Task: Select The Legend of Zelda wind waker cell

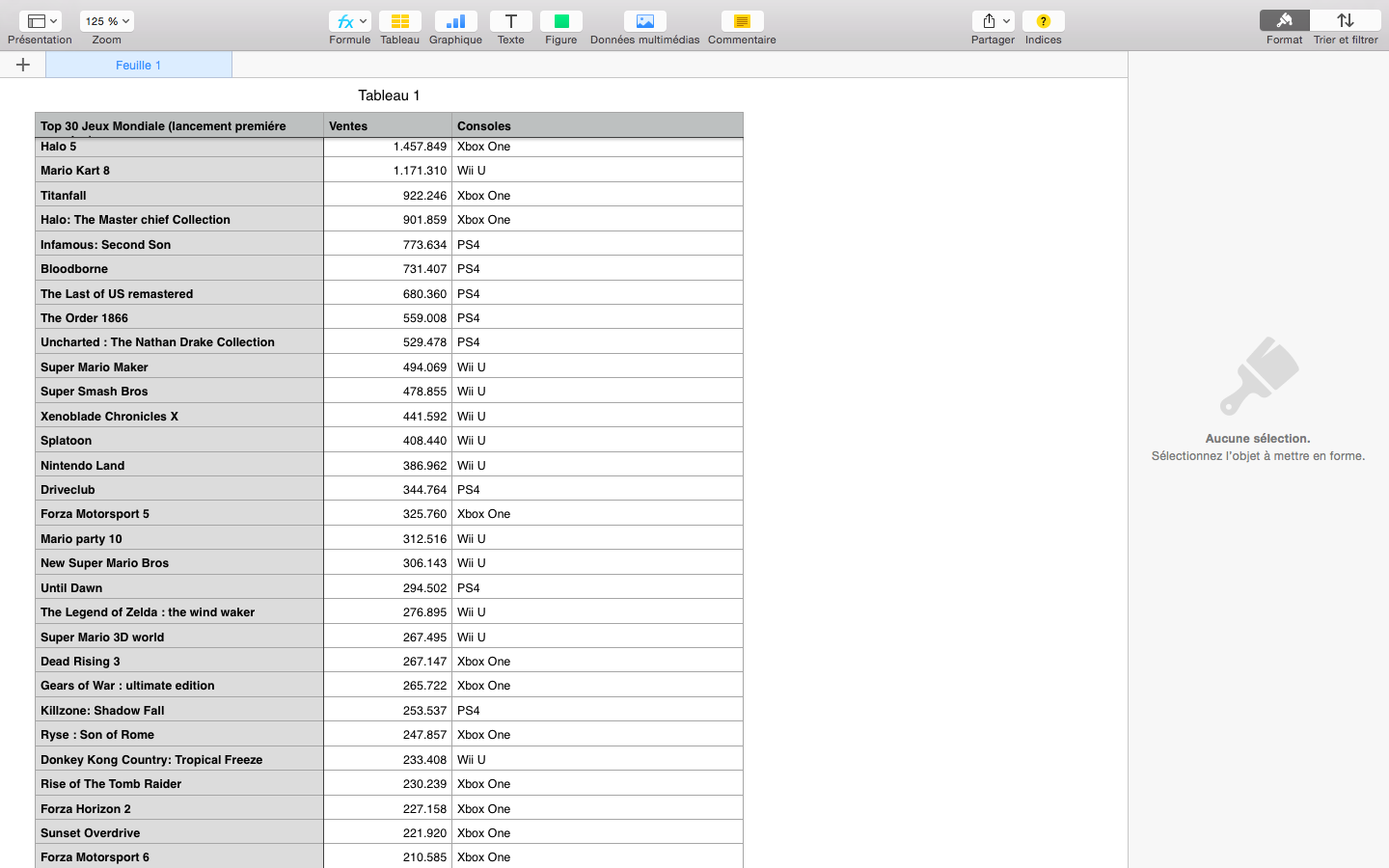Action: click(x=179, y=611)
